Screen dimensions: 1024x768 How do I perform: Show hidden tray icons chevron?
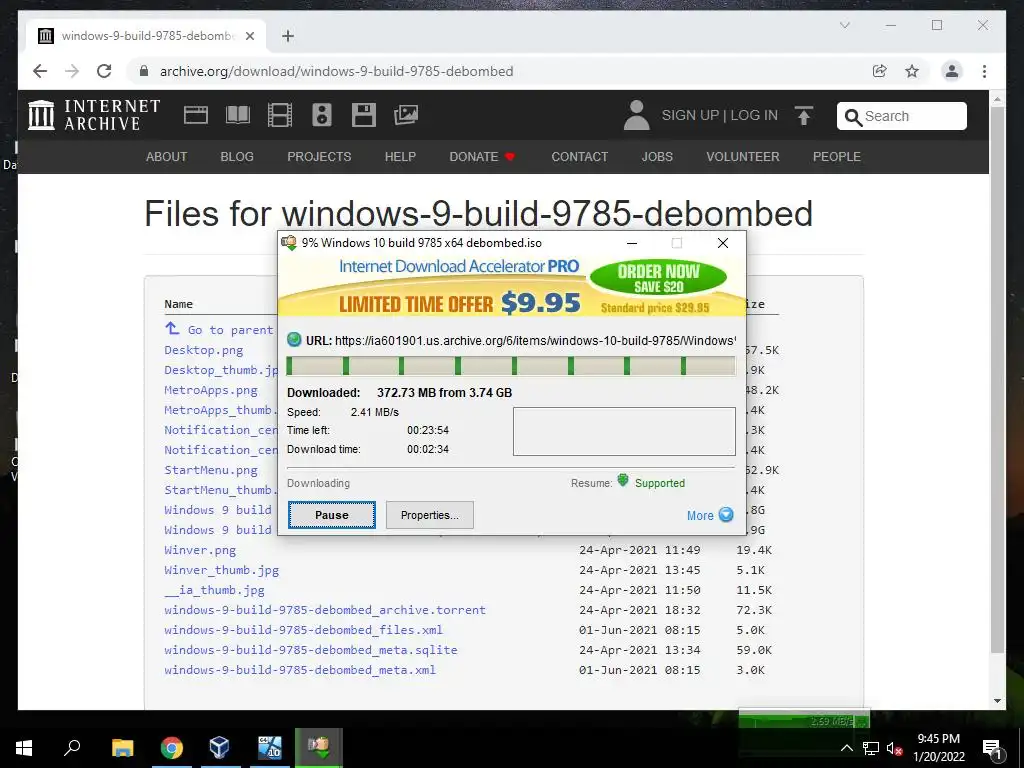point(846,748)
